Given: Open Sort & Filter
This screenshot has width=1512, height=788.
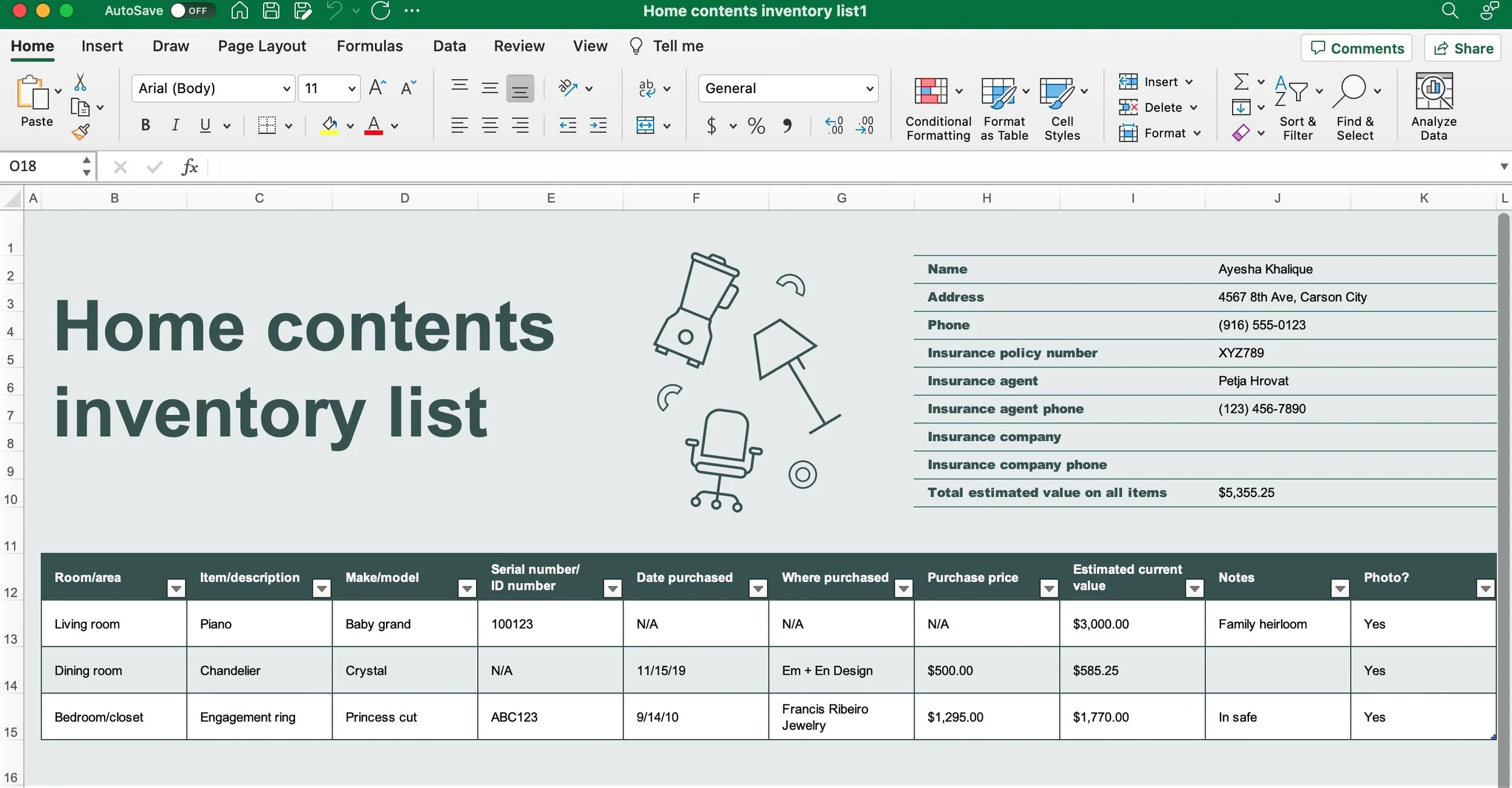Looking at the screenshot, I should [1297, 106].
